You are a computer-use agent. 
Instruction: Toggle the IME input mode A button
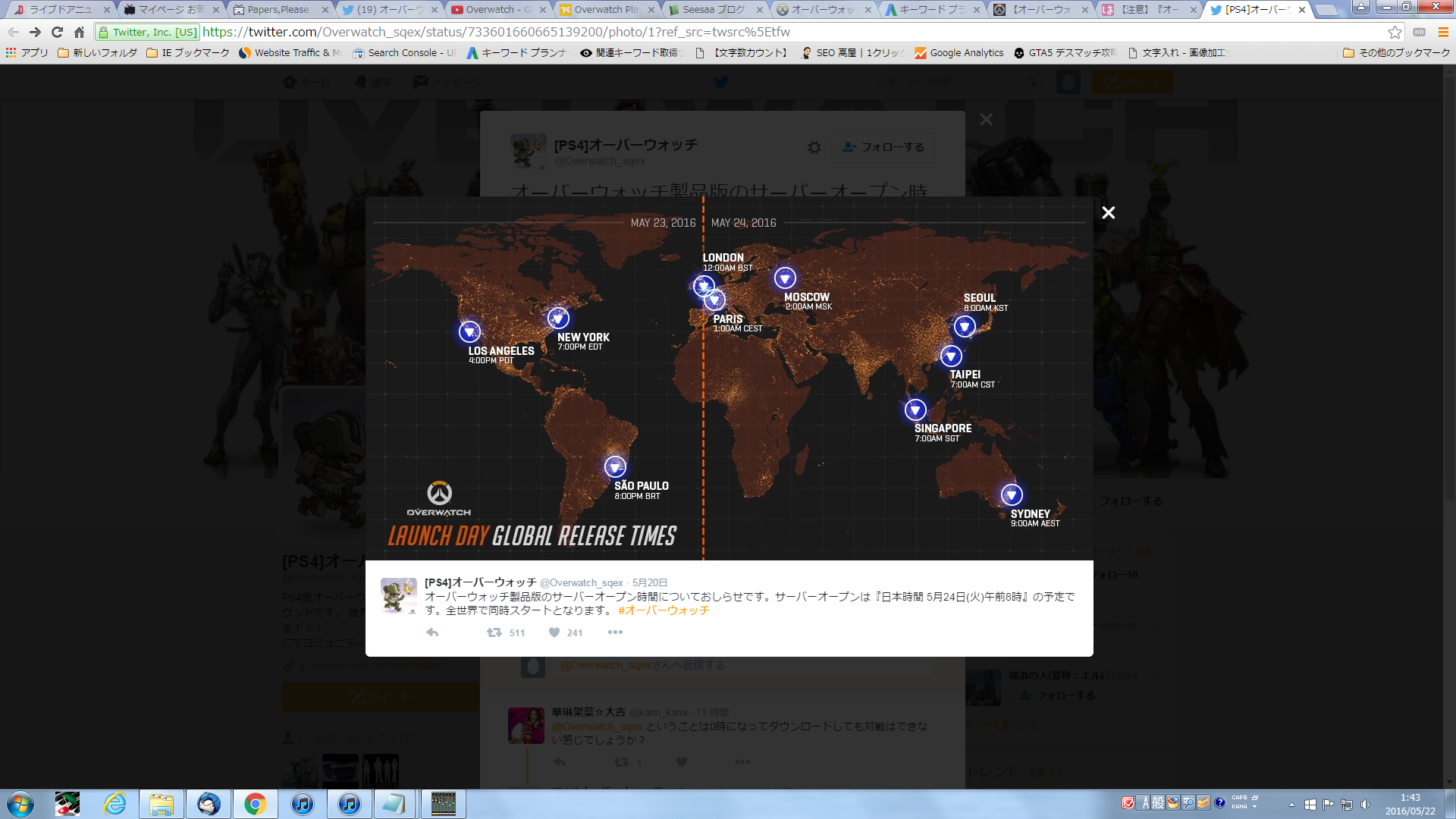pyautogui.click(x=1144, y=802)
